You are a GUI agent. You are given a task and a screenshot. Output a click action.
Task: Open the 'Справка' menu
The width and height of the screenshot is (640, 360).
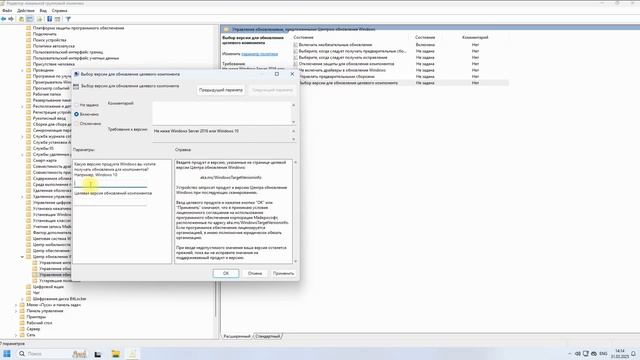pyautogui.click(x=60, y=11)
